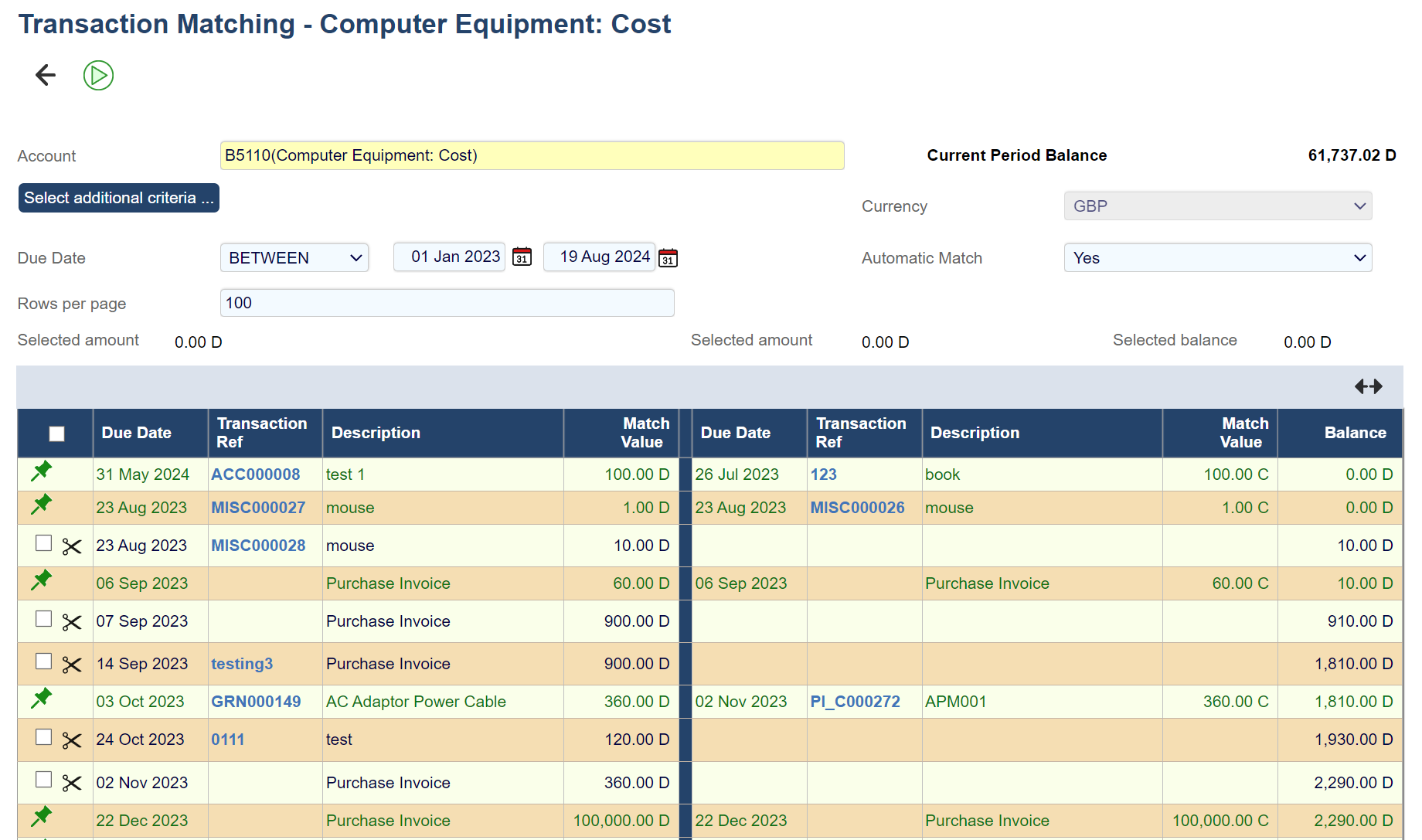Expand the Automatic Match dropdown

click(1217, 258)
